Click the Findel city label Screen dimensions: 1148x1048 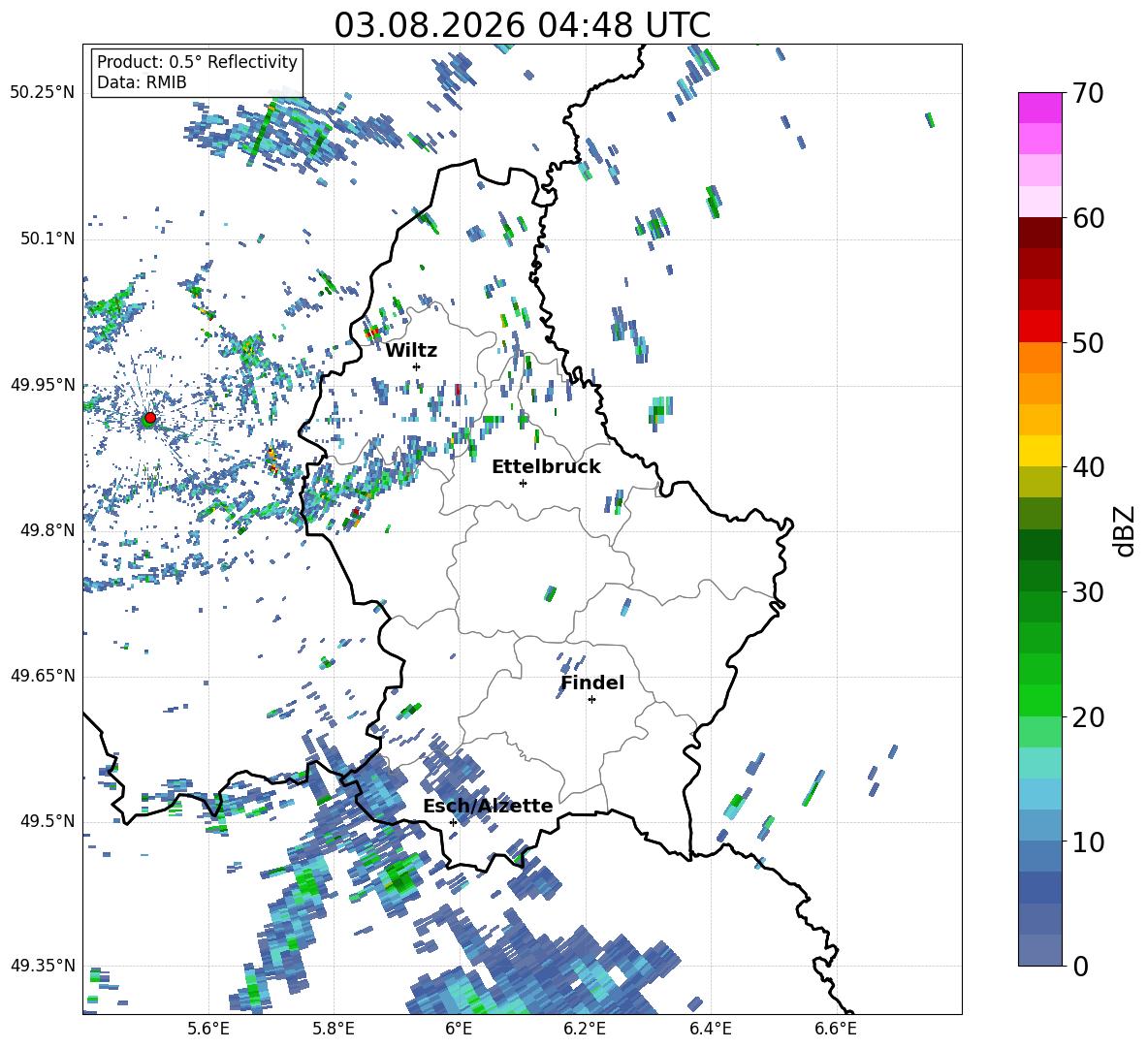(x=592, y=683)
